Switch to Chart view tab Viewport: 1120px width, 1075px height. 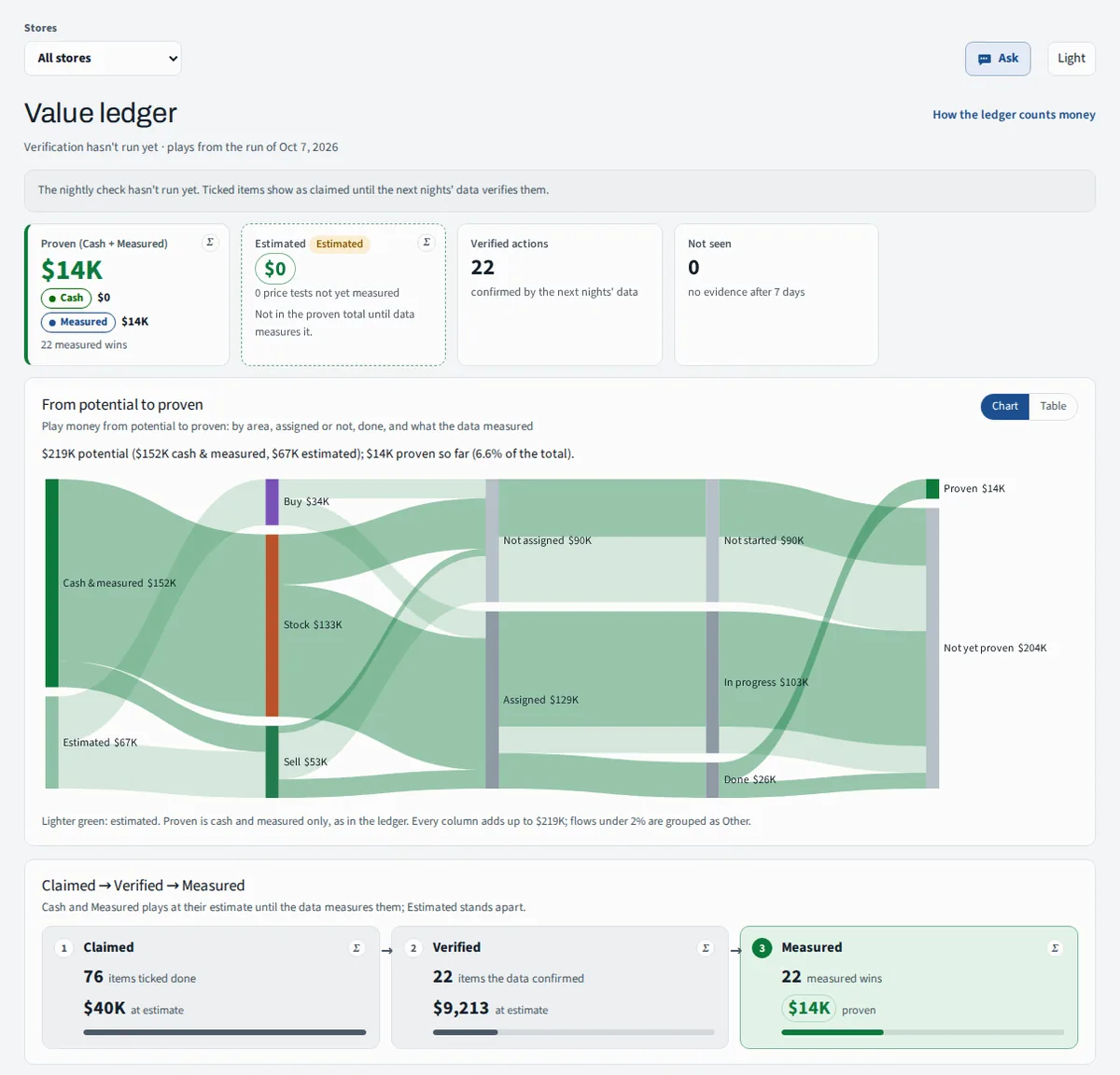[1004, 406]
